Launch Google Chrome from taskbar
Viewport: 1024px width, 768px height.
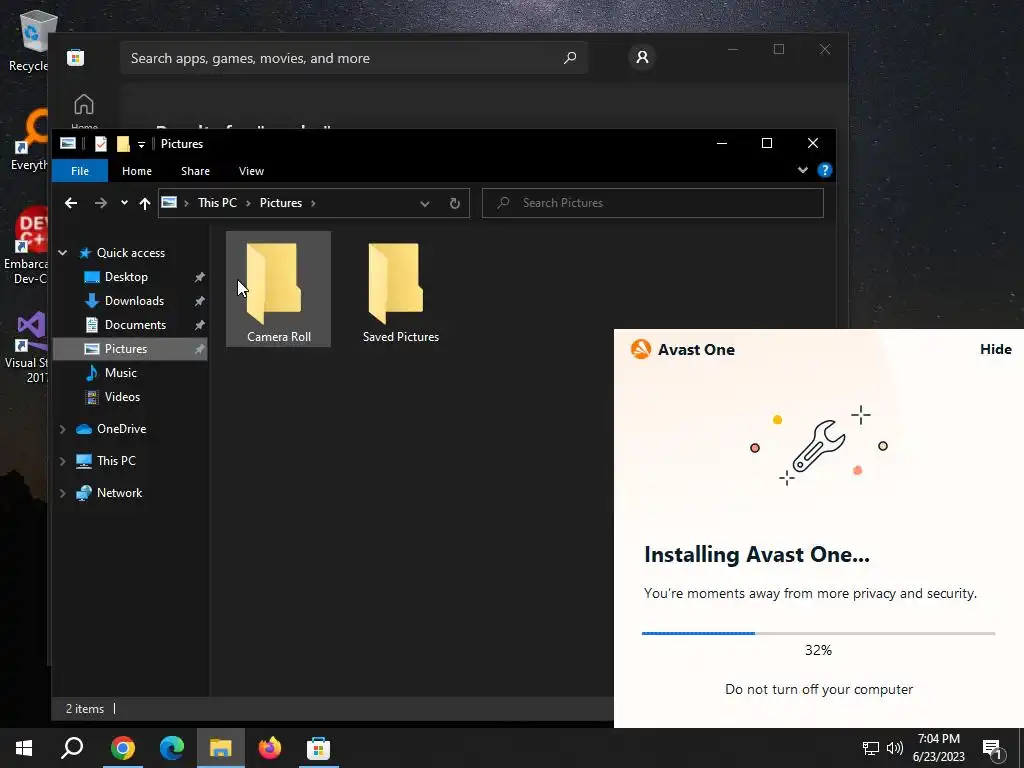coord(122,748)
